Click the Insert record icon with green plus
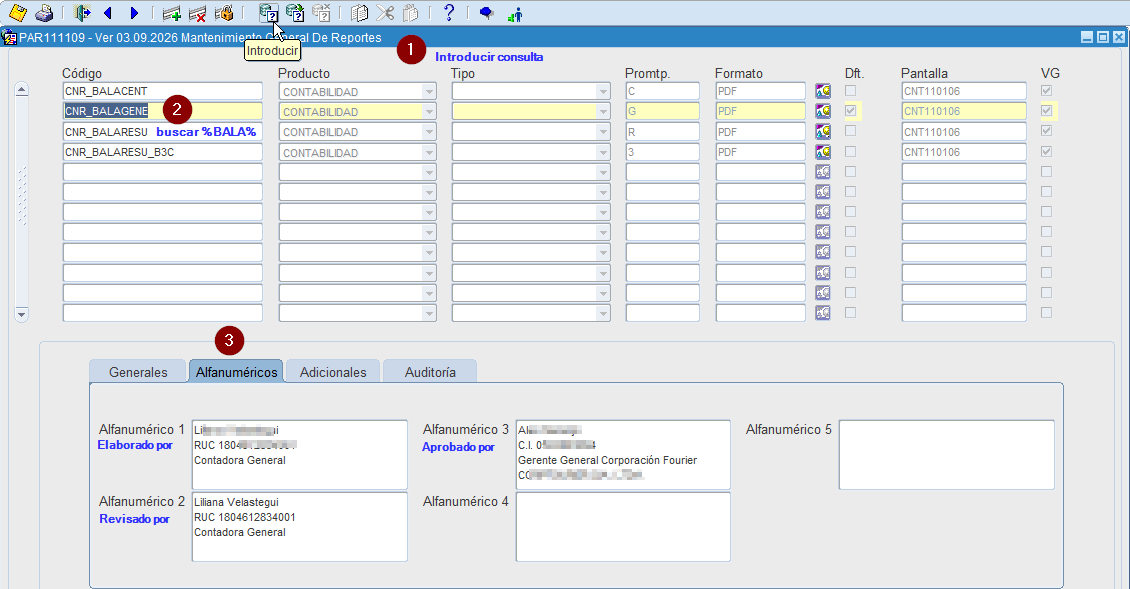1130x589 pixels. pos(172,13)
